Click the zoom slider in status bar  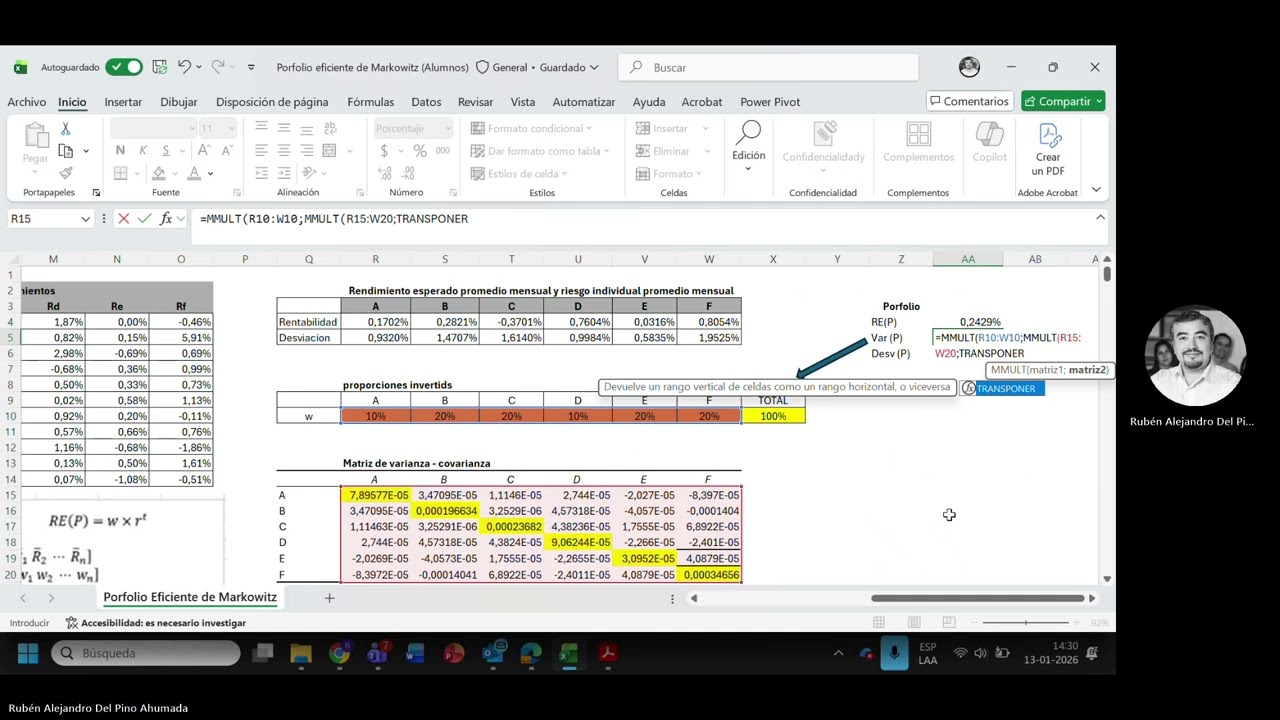click(1028, 622)
